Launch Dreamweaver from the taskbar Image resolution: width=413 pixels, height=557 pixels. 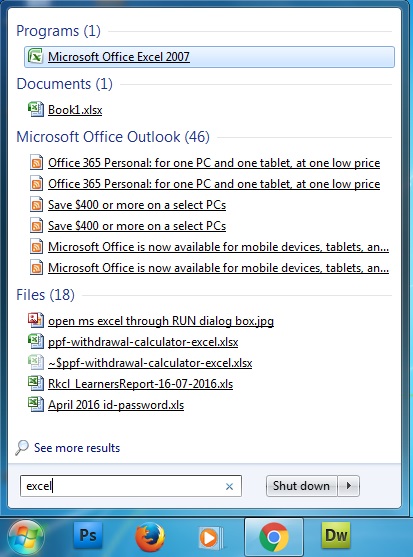click(x=336, y=535)
